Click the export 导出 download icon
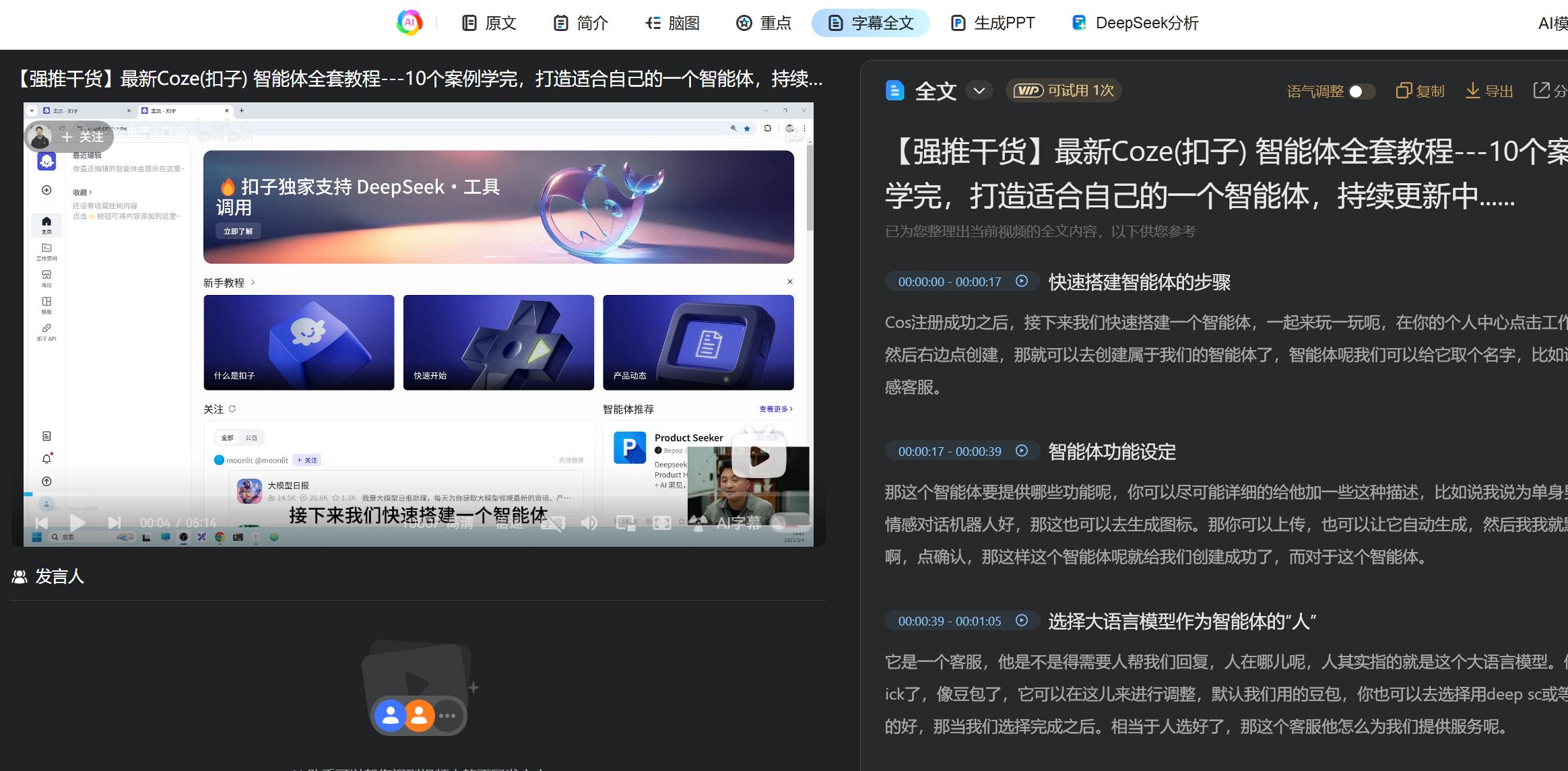 point(1473,91)
